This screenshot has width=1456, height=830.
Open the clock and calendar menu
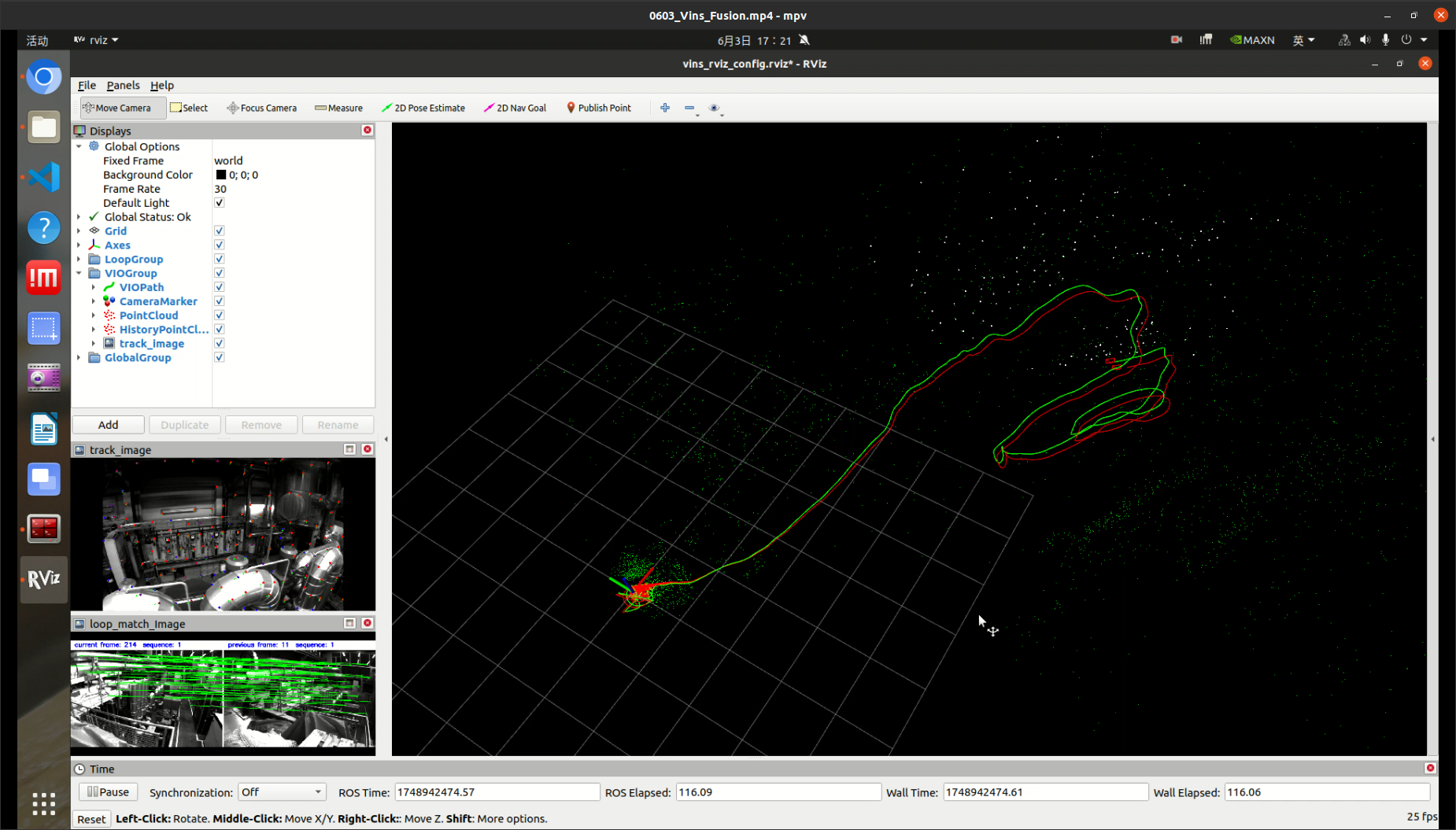pyautogui.click(x=754, y=40)
